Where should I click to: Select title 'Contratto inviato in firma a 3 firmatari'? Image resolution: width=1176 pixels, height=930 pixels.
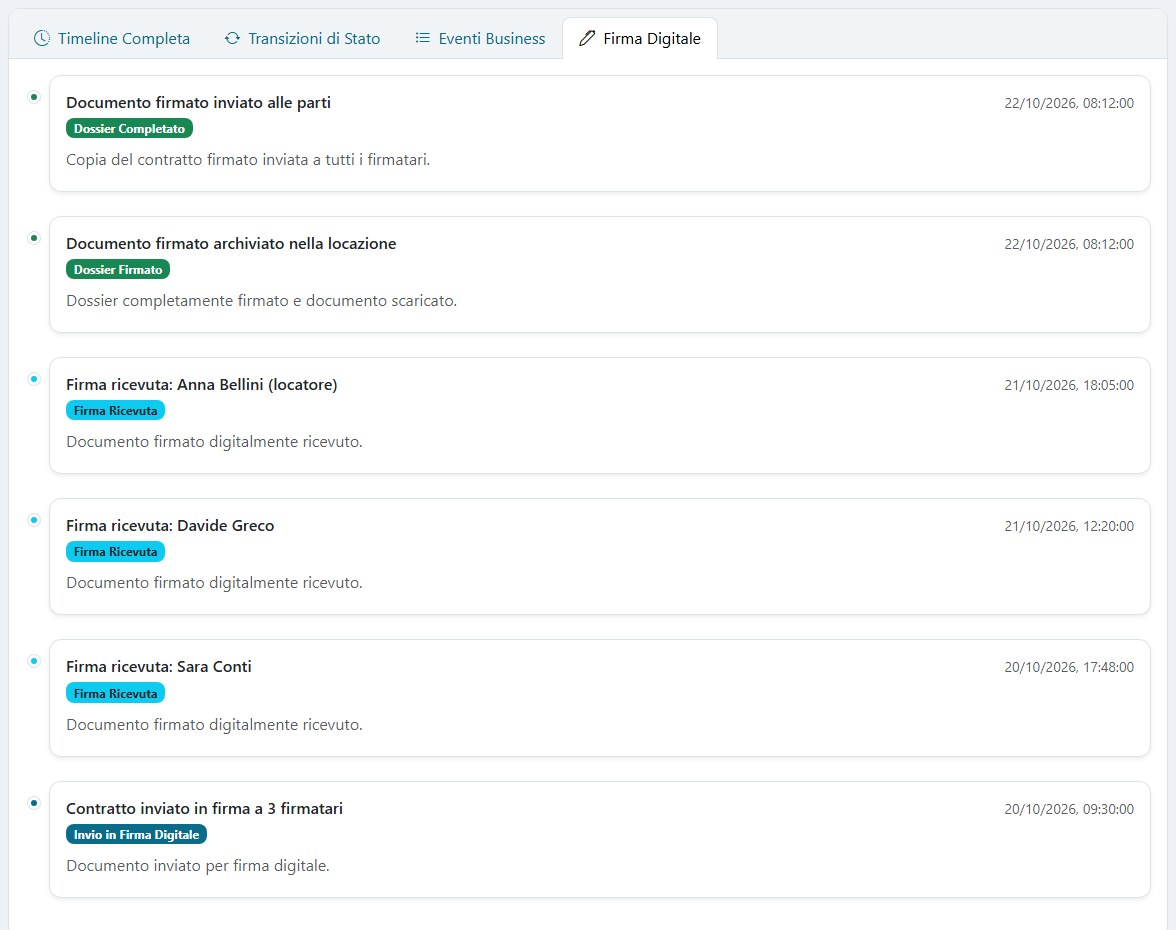[205, 808]
